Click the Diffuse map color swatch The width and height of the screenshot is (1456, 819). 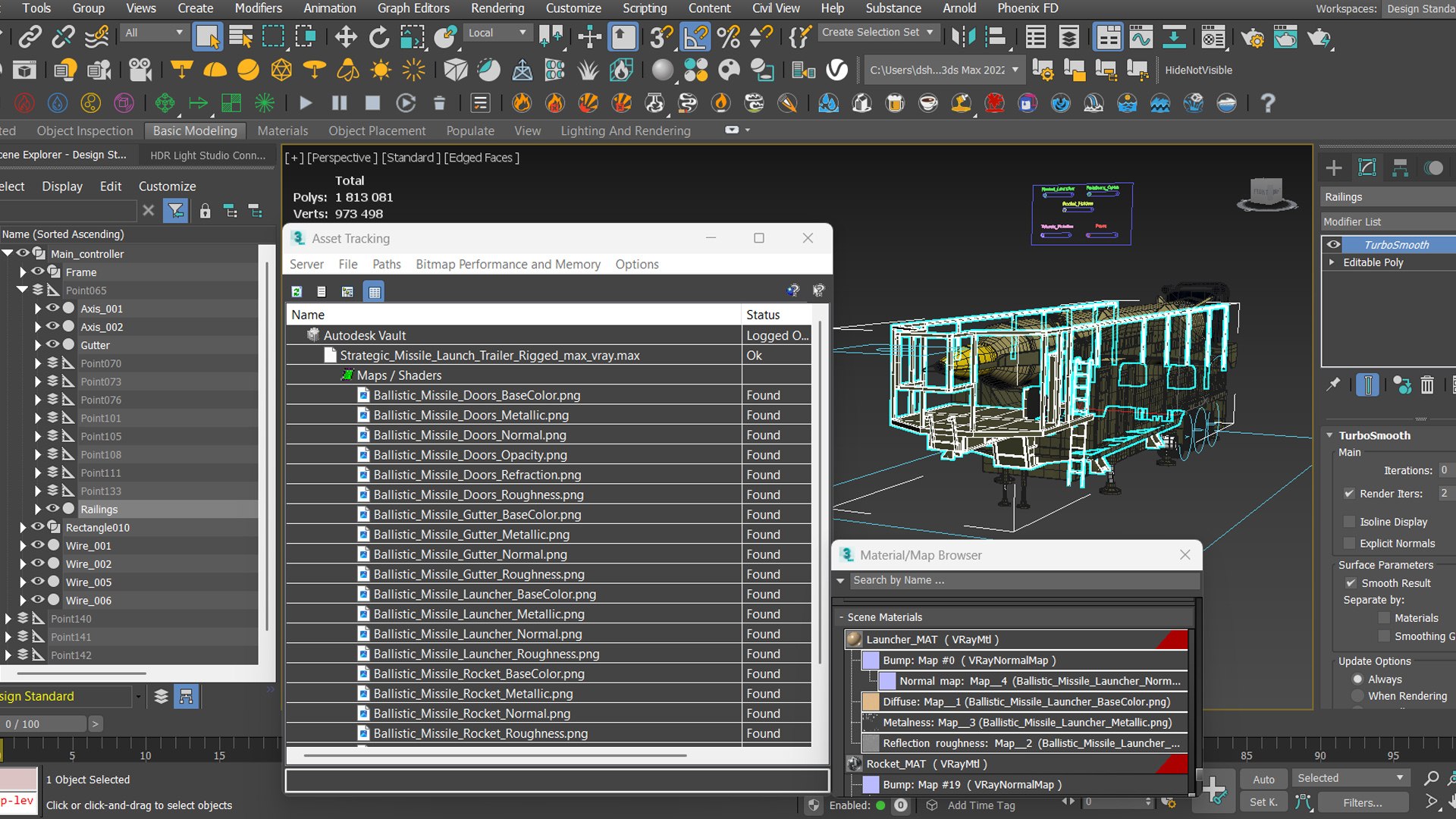coord(871,702)
